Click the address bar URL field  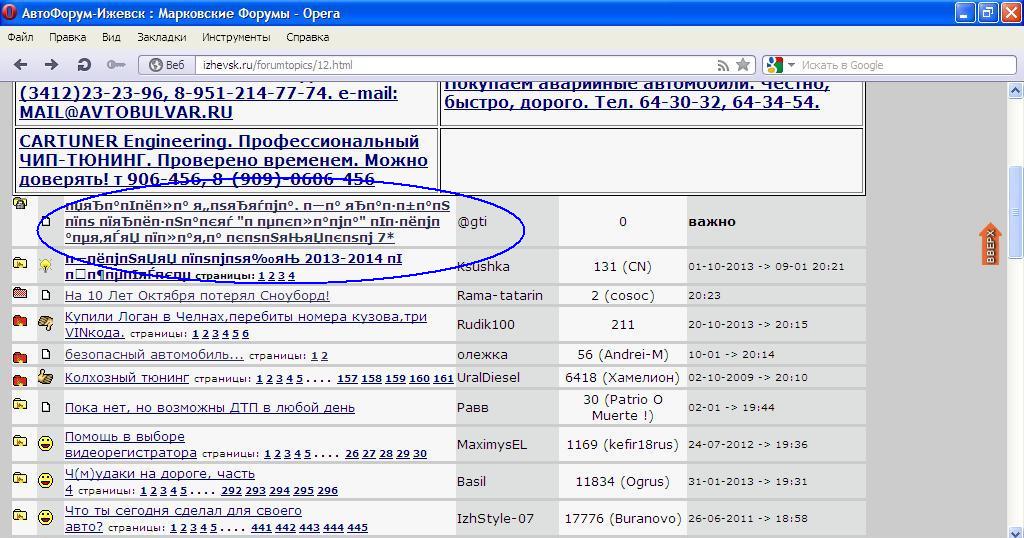(x=450, y=65)
